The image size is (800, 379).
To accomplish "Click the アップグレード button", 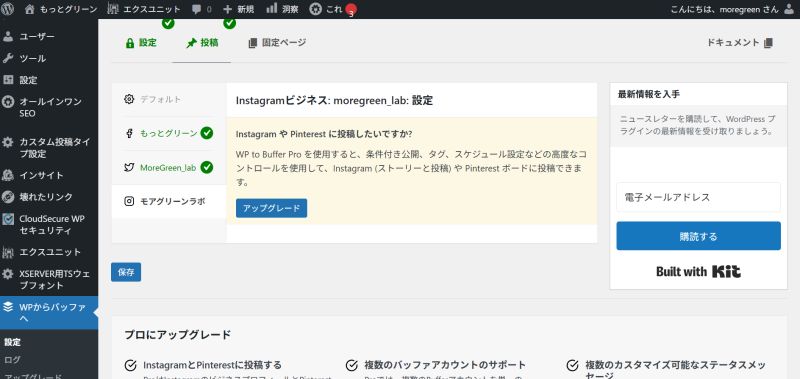I will (271, 208).
